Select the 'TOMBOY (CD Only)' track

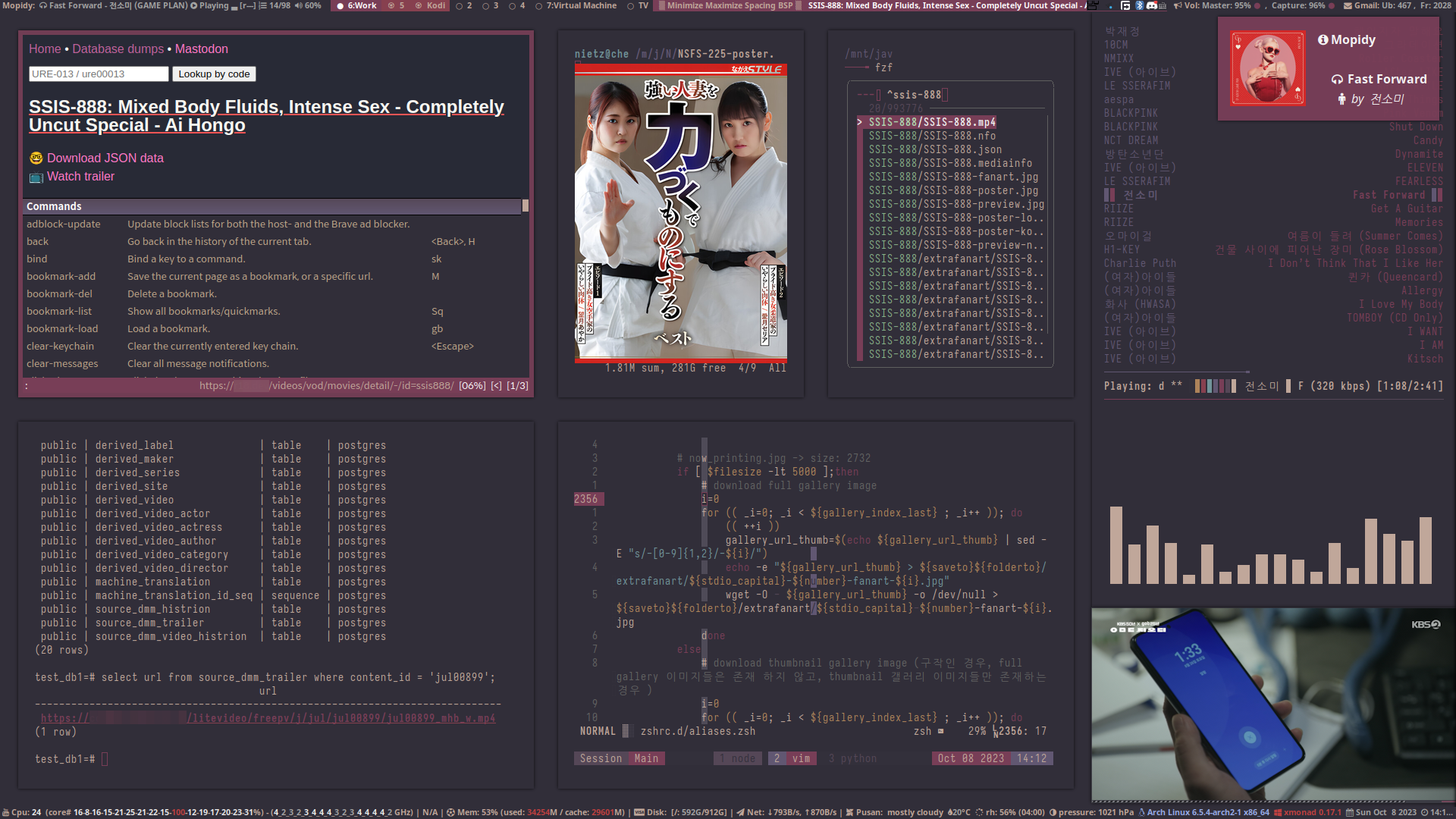point(1395,318)
